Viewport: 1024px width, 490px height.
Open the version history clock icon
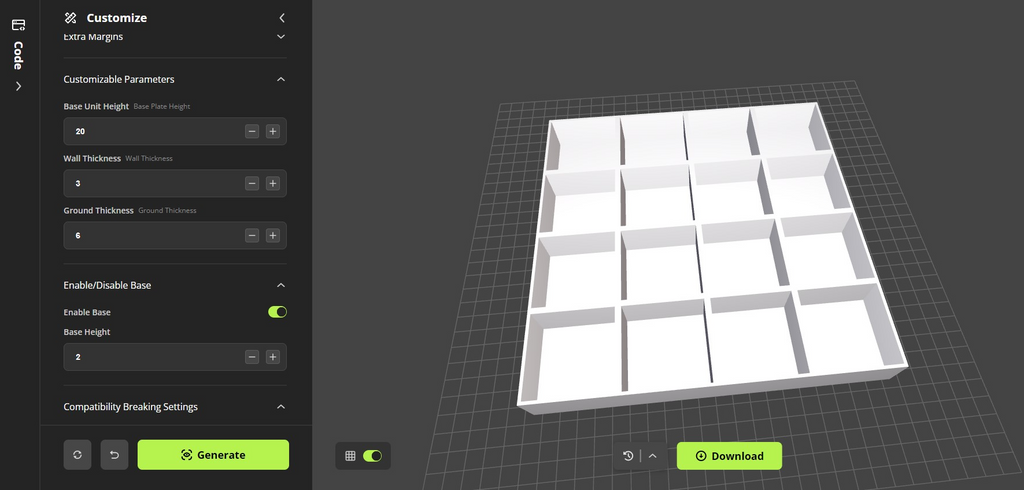pyautogui.click(x=628, y=456)
